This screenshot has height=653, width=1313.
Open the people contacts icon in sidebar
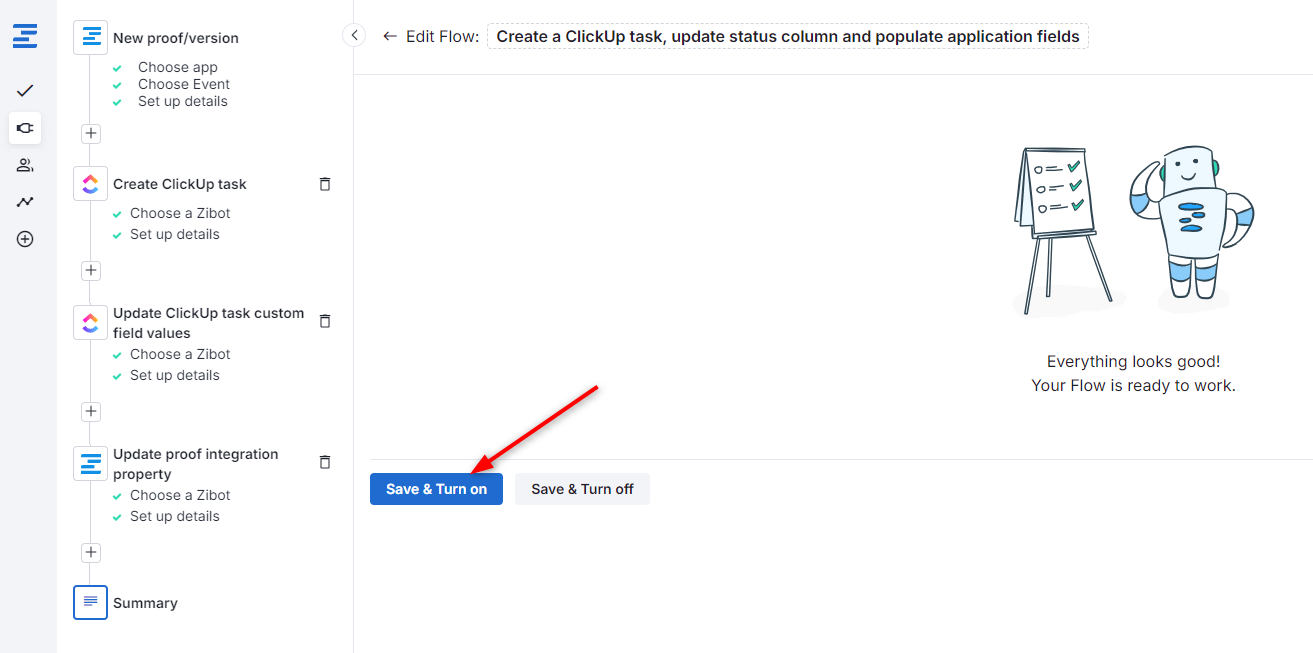tap(25, 165)
